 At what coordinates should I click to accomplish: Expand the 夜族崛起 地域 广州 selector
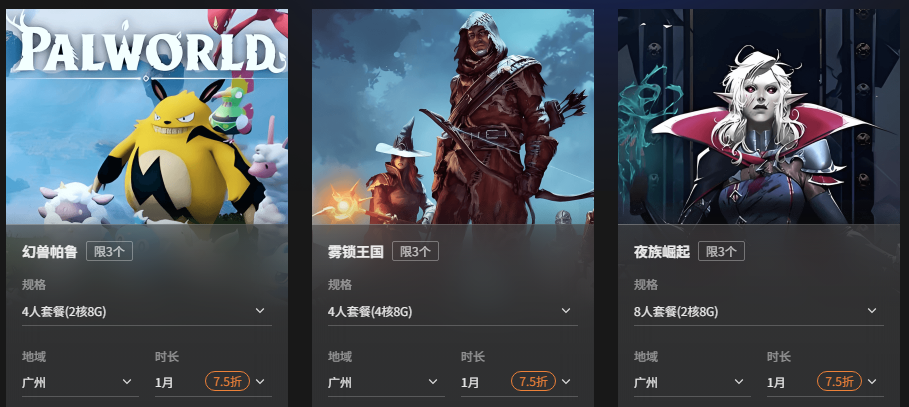[692, 383]
